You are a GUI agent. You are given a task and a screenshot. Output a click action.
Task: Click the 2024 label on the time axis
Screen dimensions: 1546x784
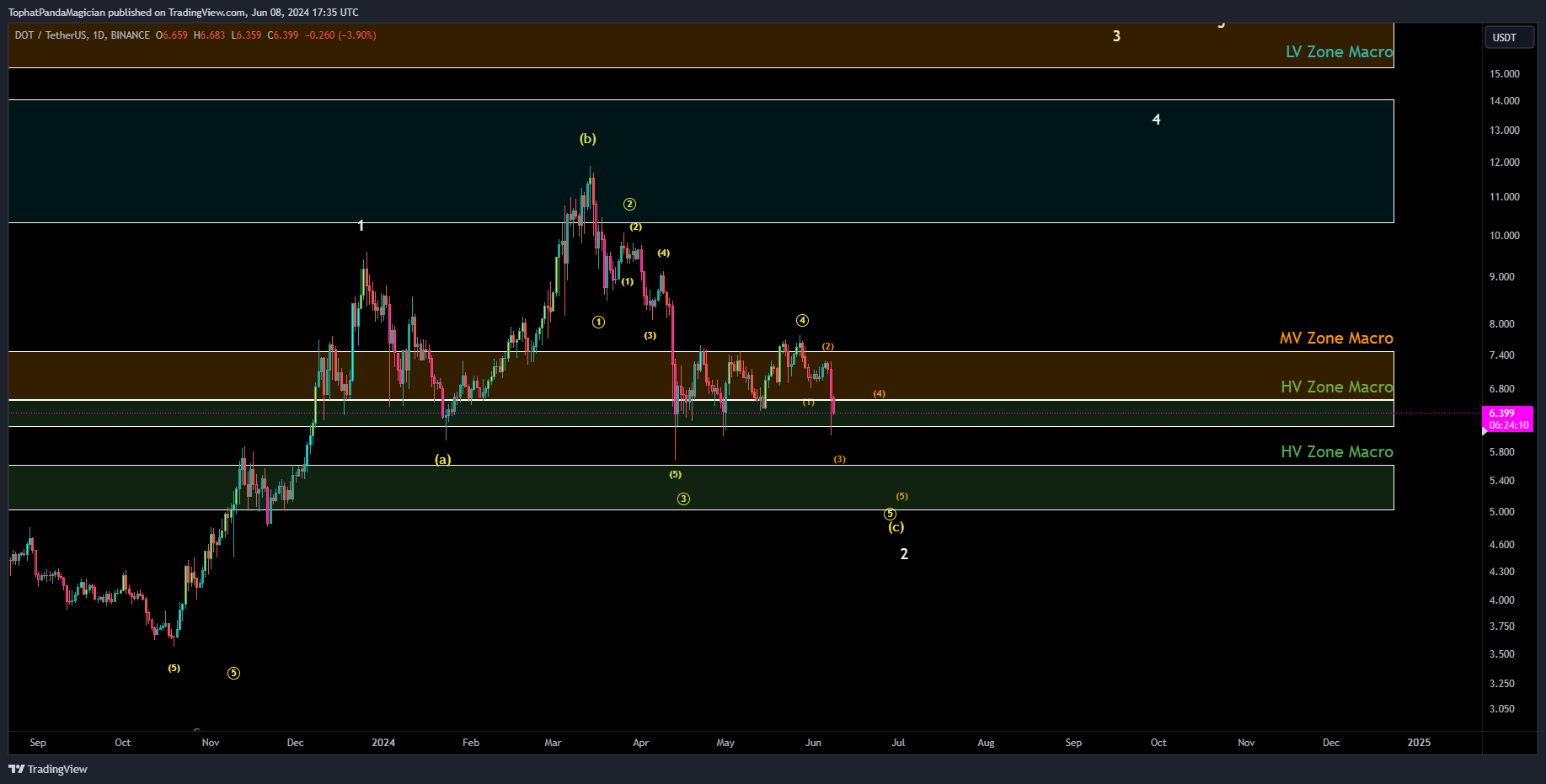click(x=383, y=743)
